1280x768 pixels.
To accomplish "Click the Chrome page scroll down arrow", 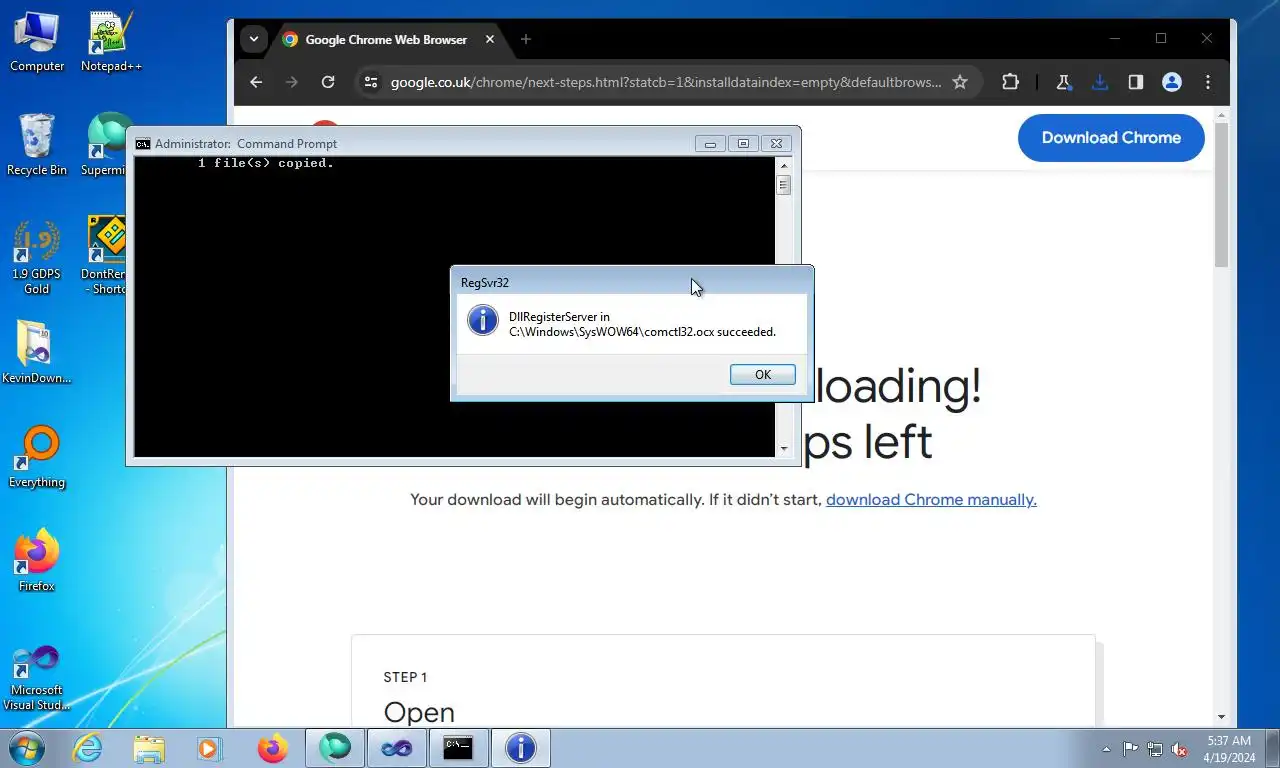I will pyautogui.click(x=1222, y=717).
